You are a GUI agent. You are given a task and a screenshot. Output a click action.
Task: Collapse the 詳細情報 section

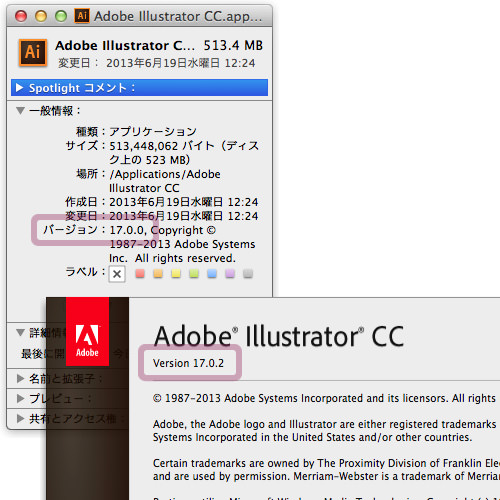point(20,332)
